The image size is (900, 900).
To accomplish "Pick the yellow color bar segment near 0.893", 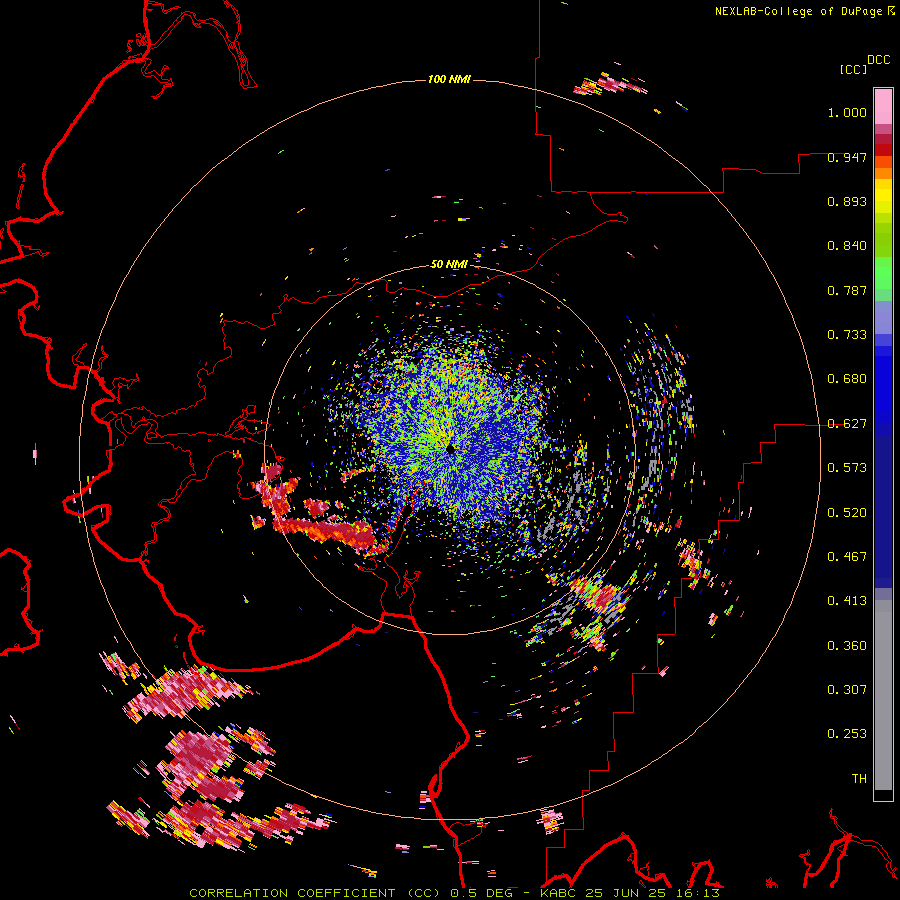I will (x=883, y=197).
